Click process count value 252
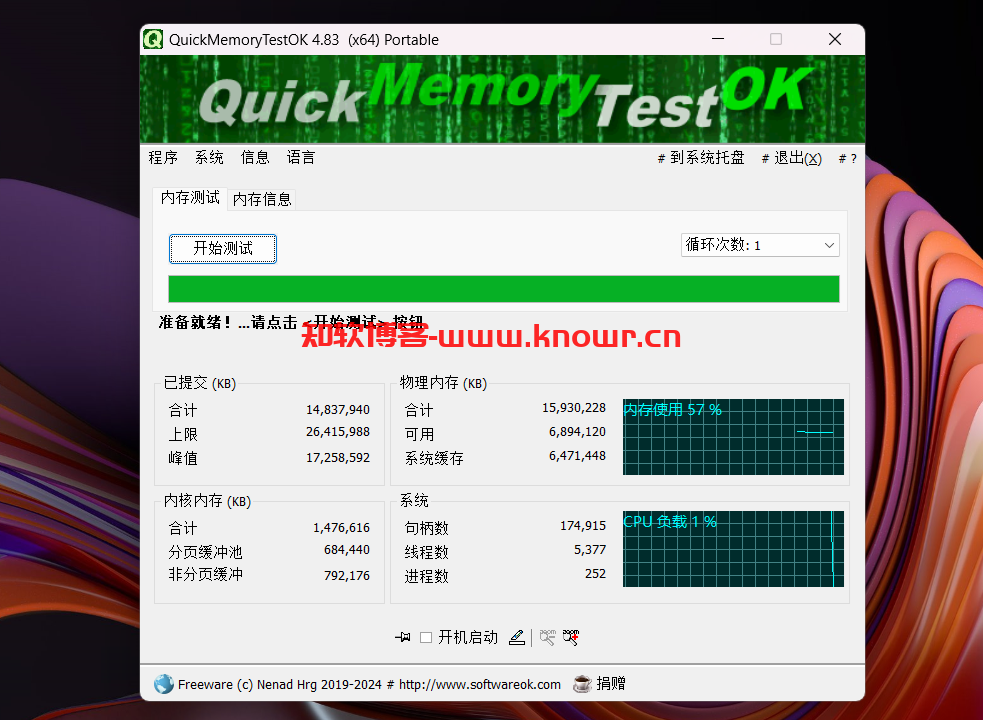Screen dimensions: 983x720 pyautogui.click(x=596, y=574)
